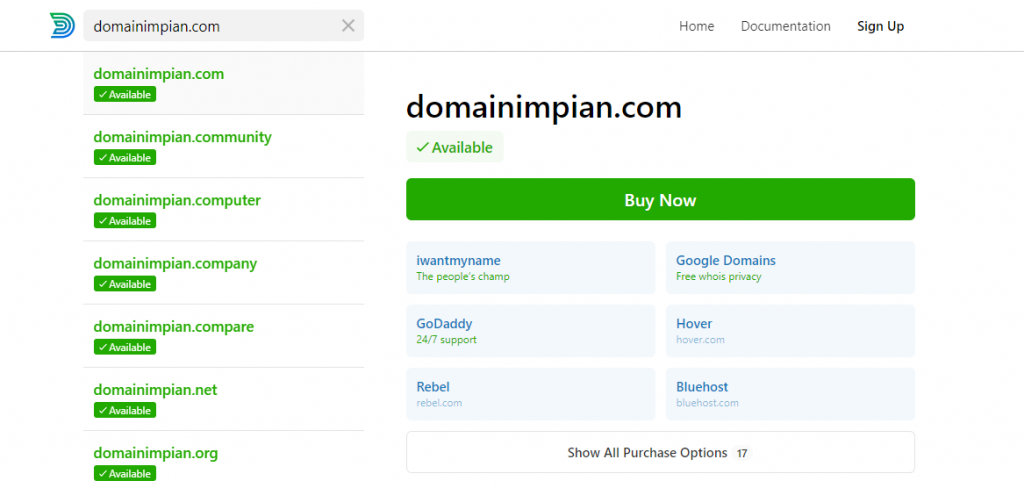Select domainimpian.org result
Viewport: 1024px width, 488px height.
pyautogui.click(x=223, y=459)
